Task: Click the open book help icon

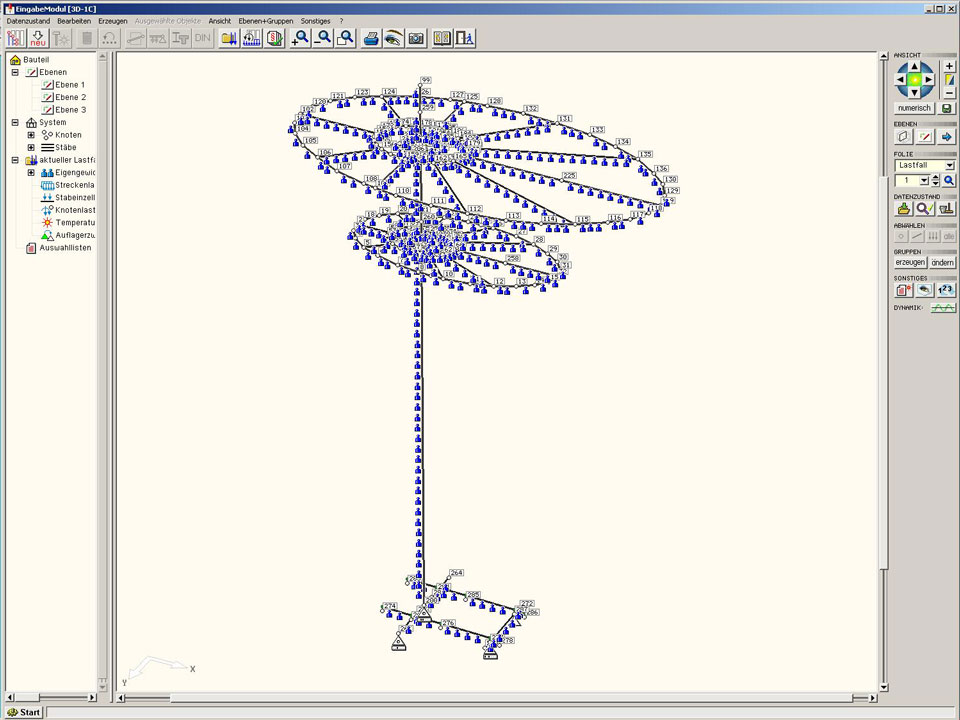Action: click(442, 38)
